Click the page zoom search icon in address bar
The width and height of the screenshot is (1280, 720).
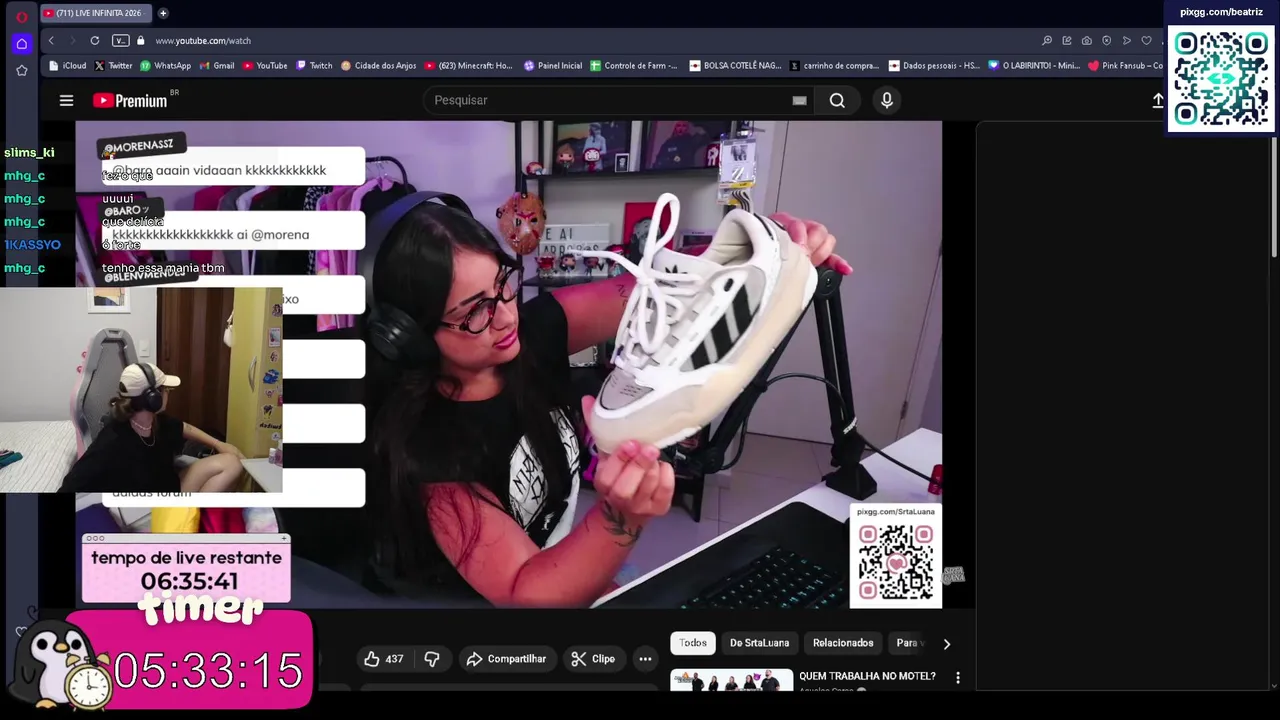pyautogui.click(x=1047, y=40)
